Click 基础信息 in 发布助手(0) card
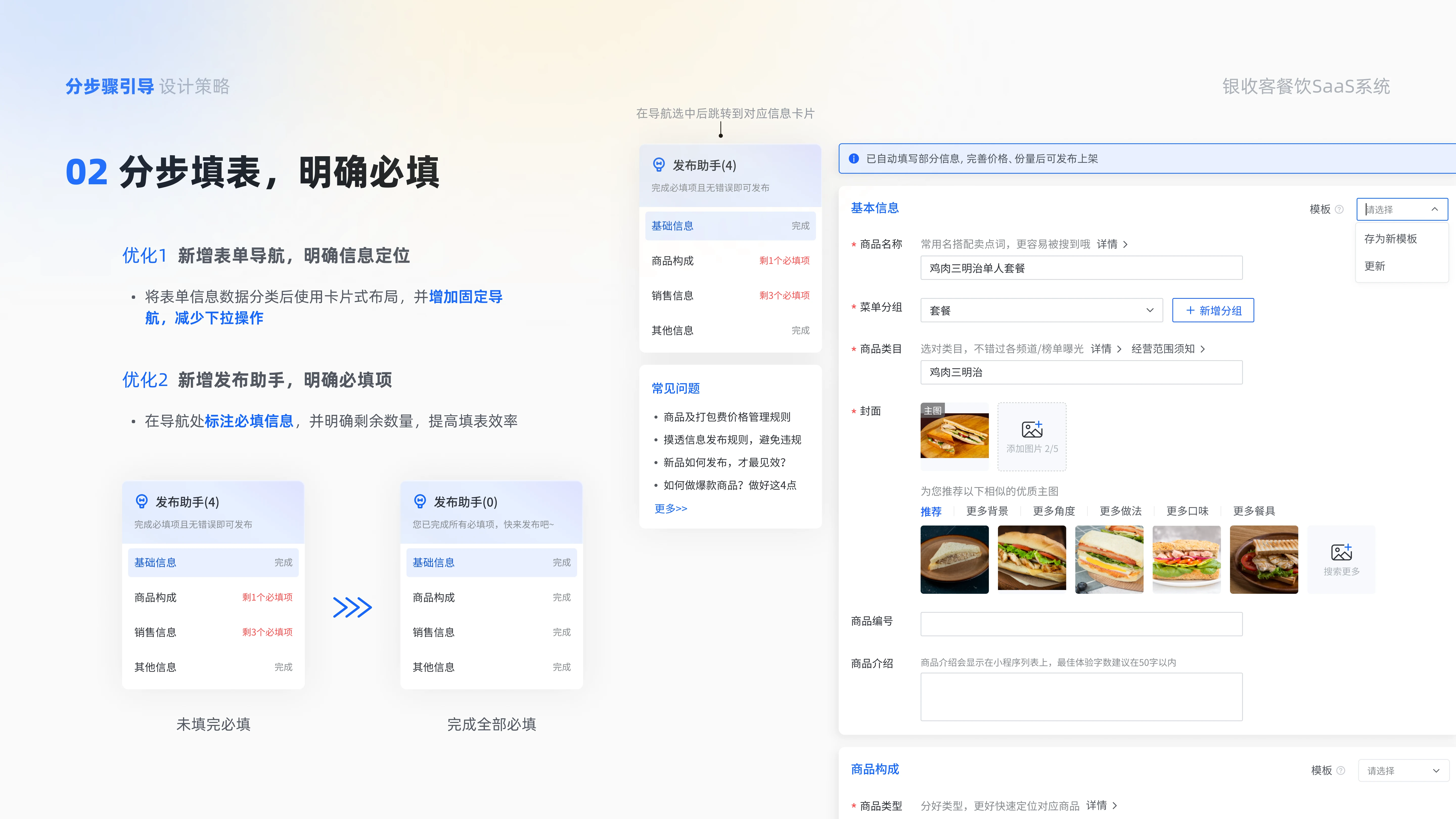Image resolution: width=1456 pixels, height=819 pixels. click(x=491, y=563)
